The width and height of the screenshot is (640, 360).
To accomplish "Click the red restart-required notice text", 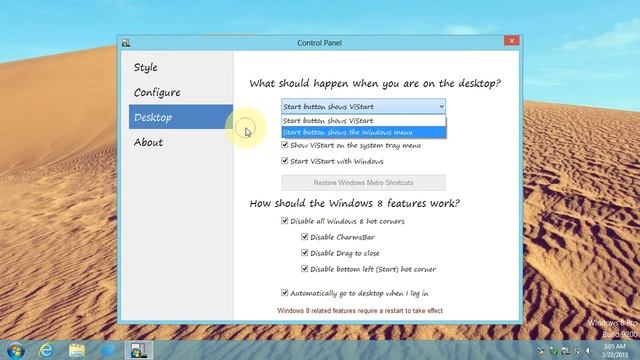I will click(x=360, y=311).
